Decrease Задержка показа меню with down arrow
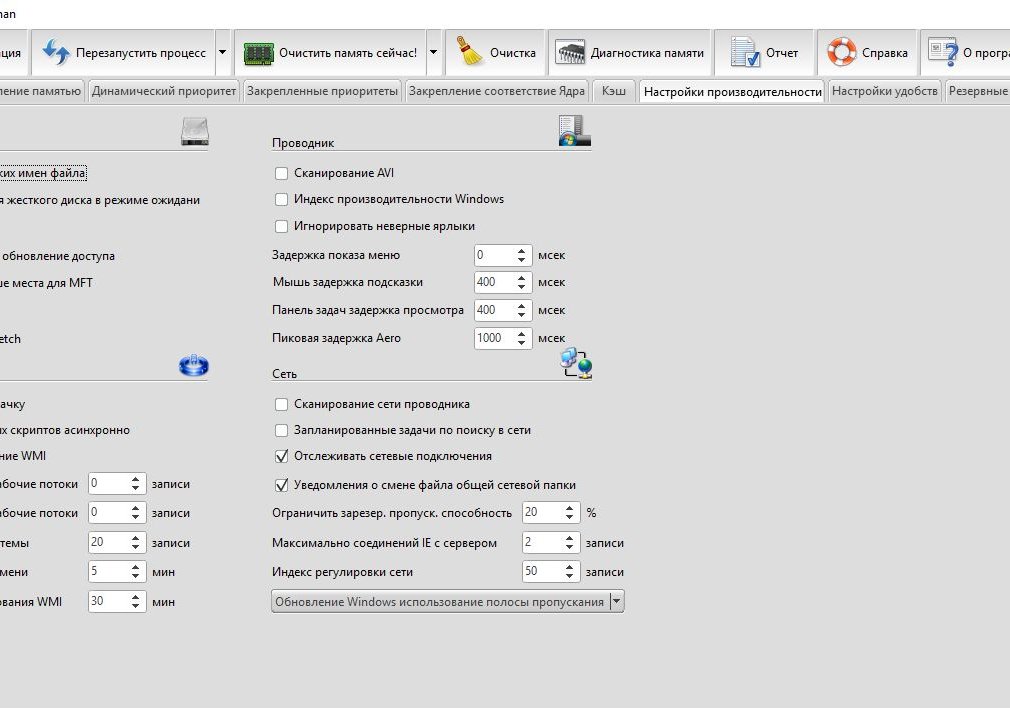 pos(521,260)
